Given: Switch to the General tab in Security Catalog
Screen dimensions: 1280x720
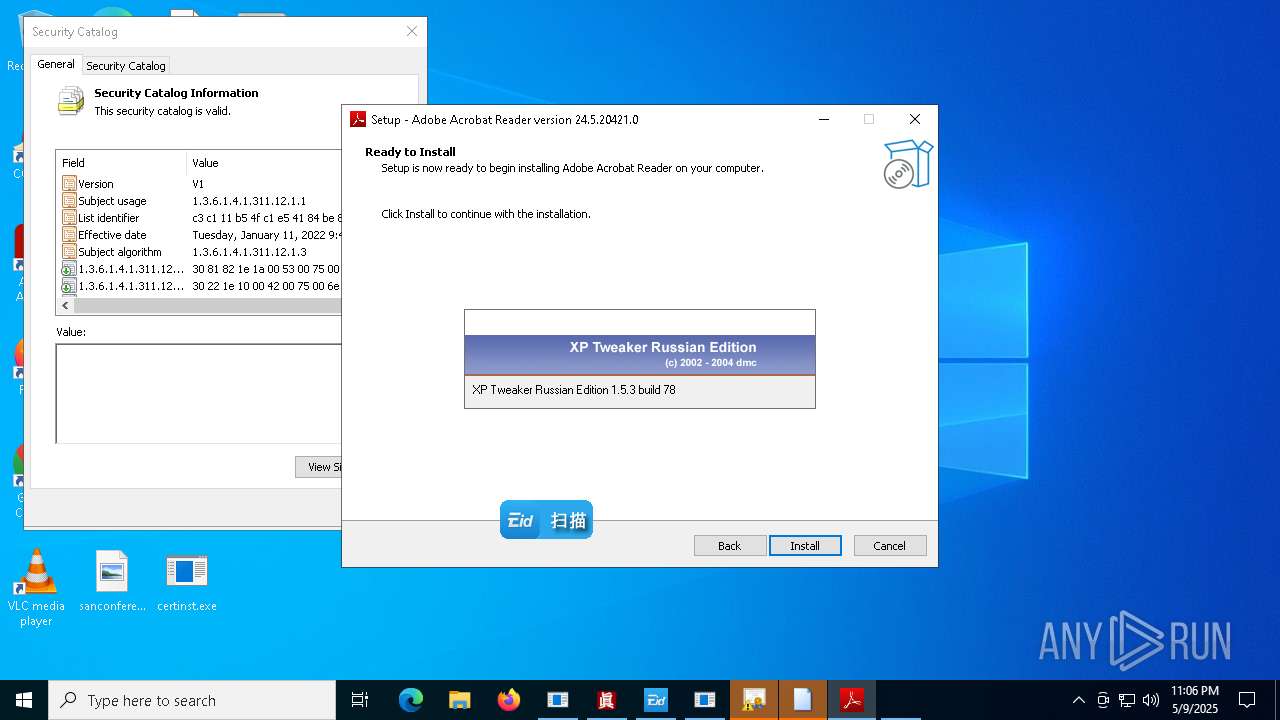Looking at the screenshot, I should [56, 64].
